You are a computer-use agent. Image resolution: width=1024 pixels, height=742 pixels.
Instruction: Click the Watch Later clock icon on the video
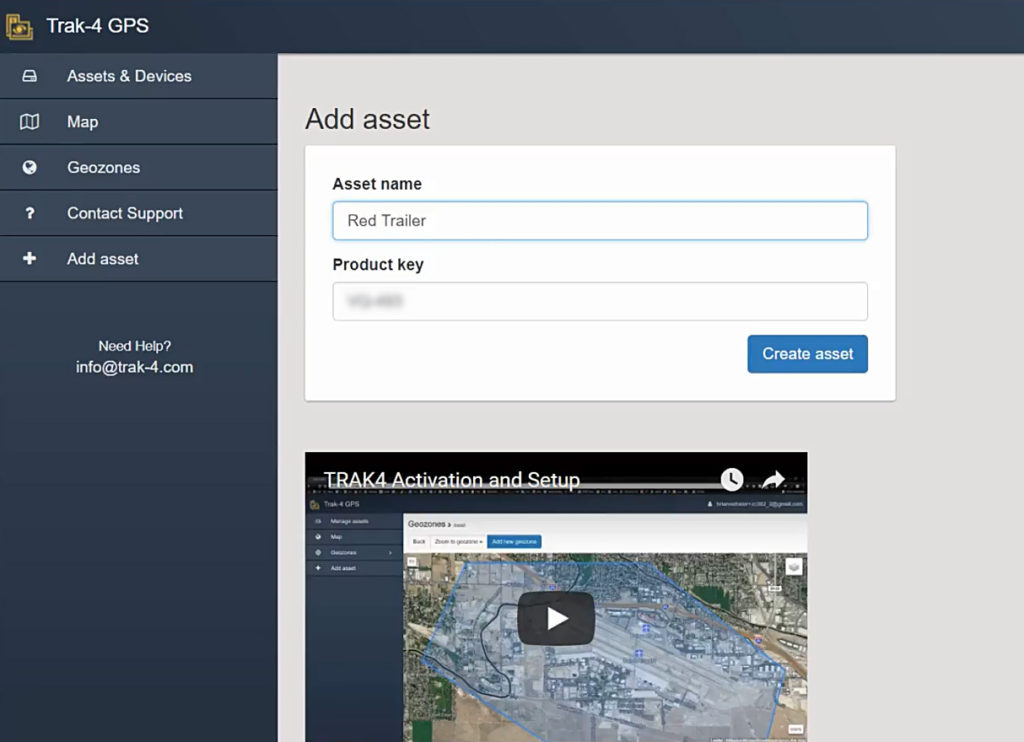732,479
